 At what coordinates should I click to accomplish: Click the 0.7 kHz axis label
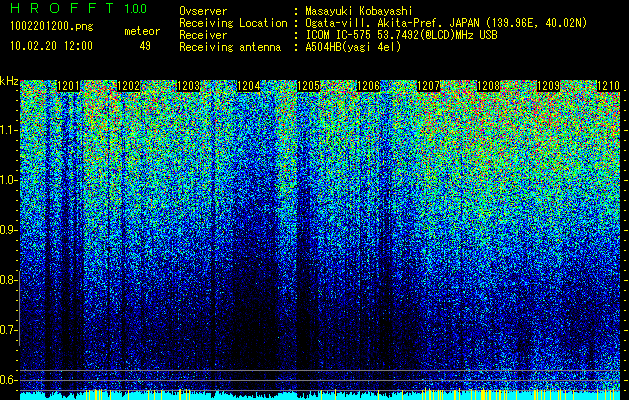tap(8, 330)
